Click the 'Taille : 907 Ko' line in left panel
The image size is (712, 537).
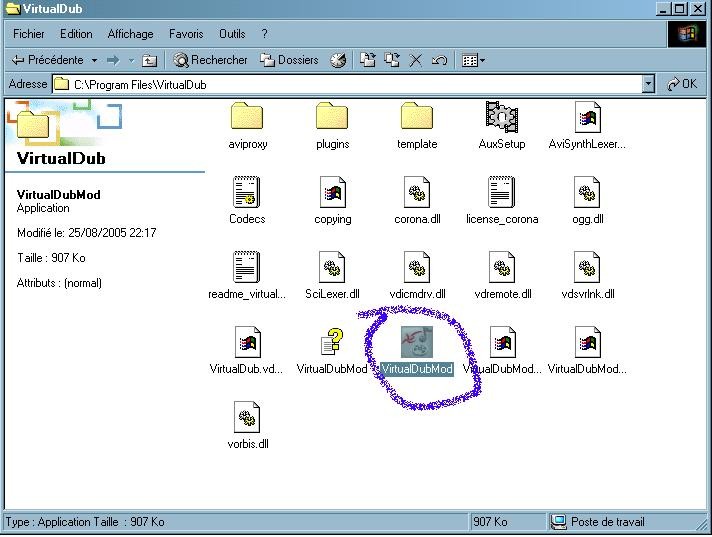51,258
